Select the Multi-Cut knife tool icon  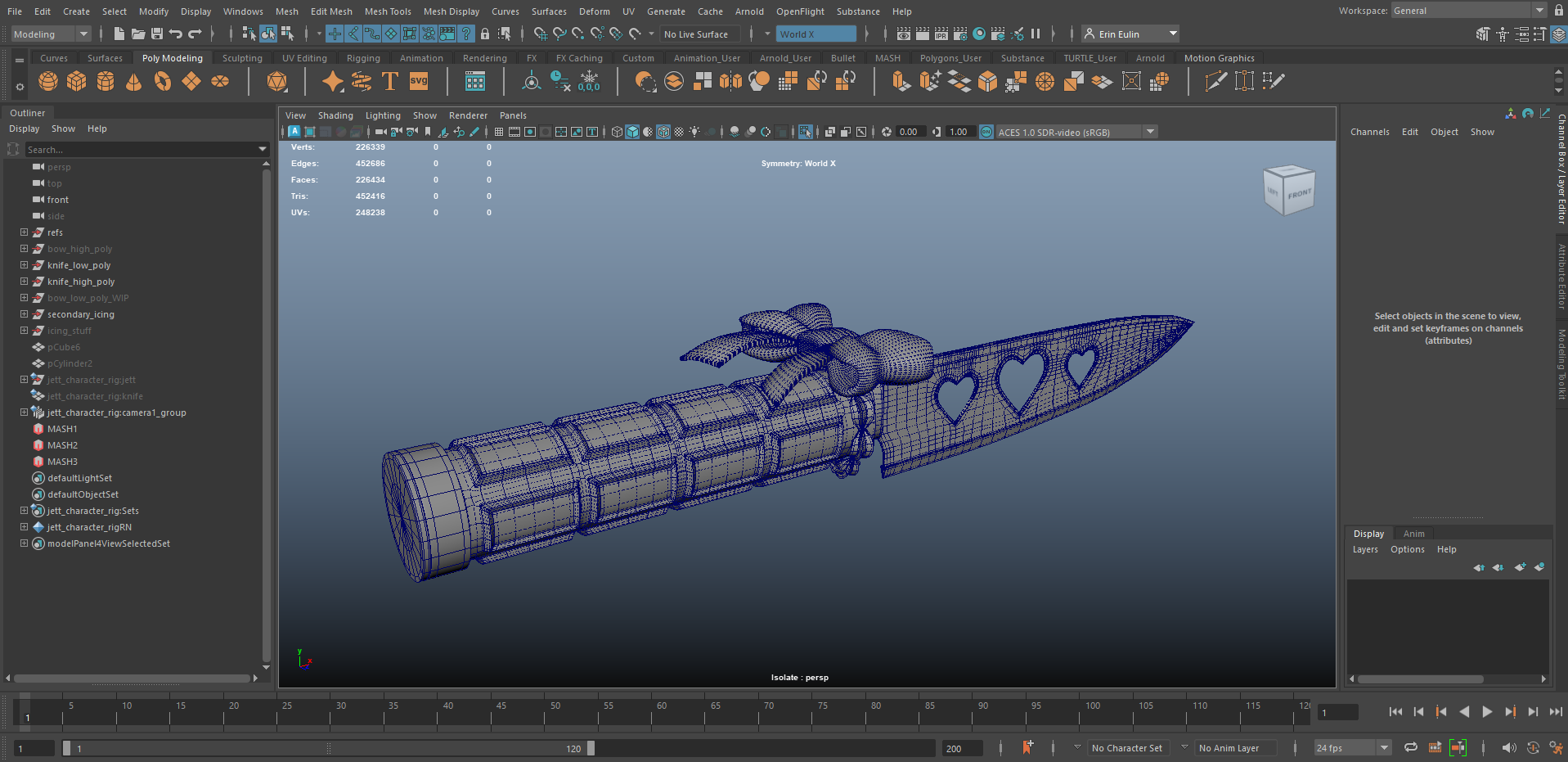(x=1215, y=82)
